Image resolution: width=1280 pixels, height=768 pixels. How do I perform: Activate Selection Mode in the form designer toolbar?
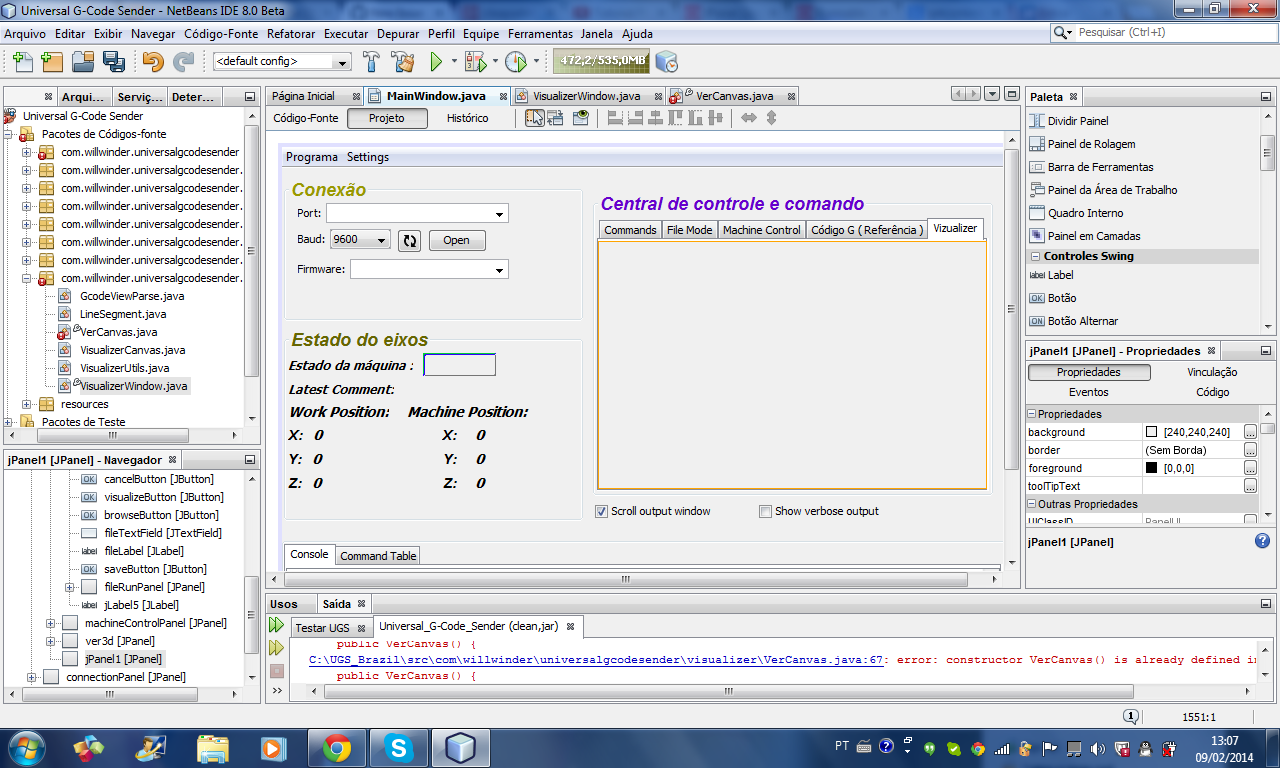click(535, 118)
